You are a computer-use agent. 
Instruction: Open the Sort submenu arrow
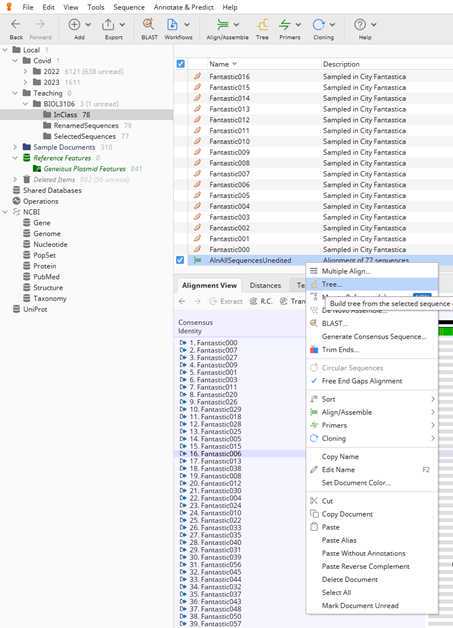tap(433, 399)
